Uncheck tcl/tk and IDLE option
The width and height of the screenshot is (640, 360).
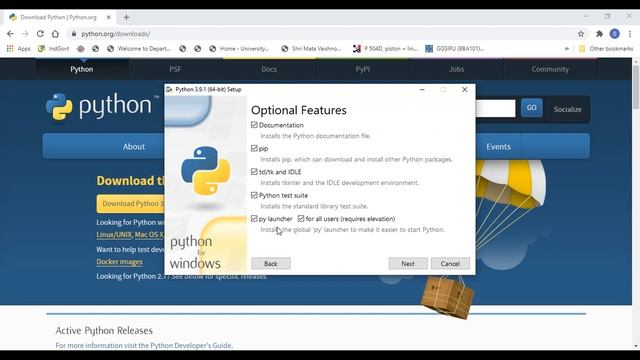254,172
